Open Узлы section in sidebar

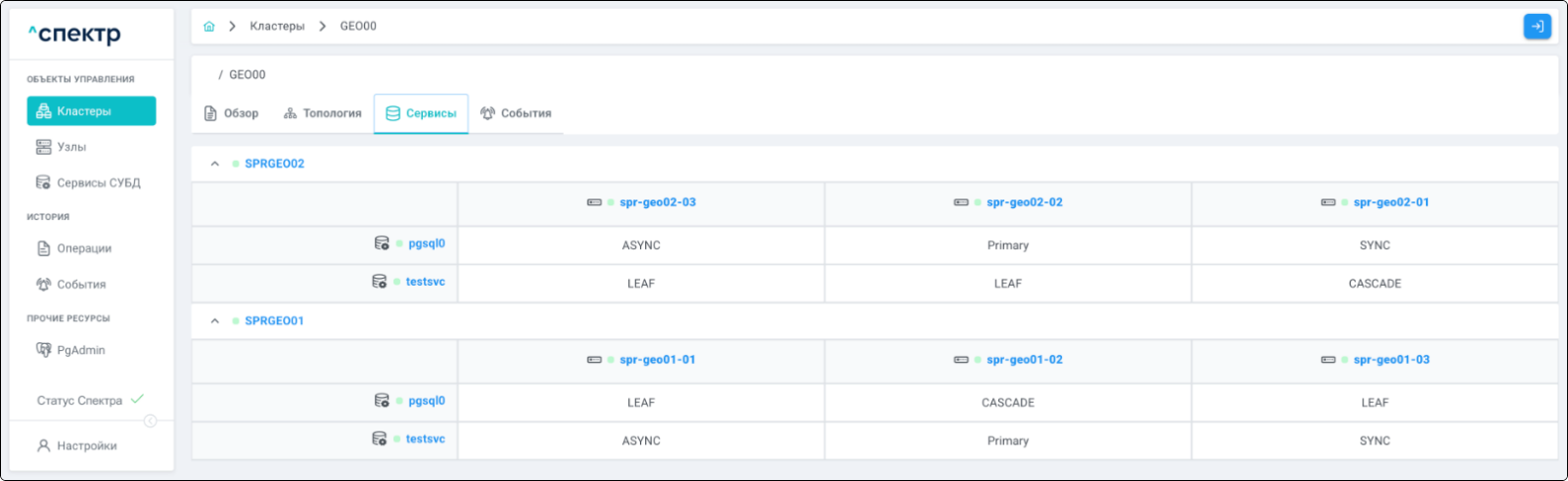[x=71, y=147]
